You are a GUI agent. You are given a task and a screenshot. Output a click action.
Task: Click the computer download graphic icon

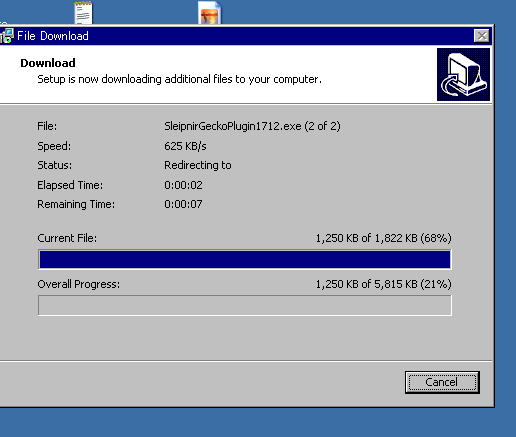[463, 74]
